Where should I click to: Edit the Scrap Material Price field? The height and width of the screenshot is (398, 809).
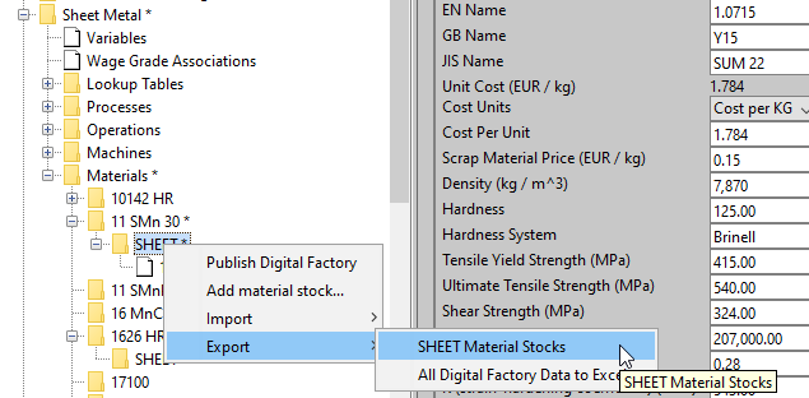[x=759, y=160]
